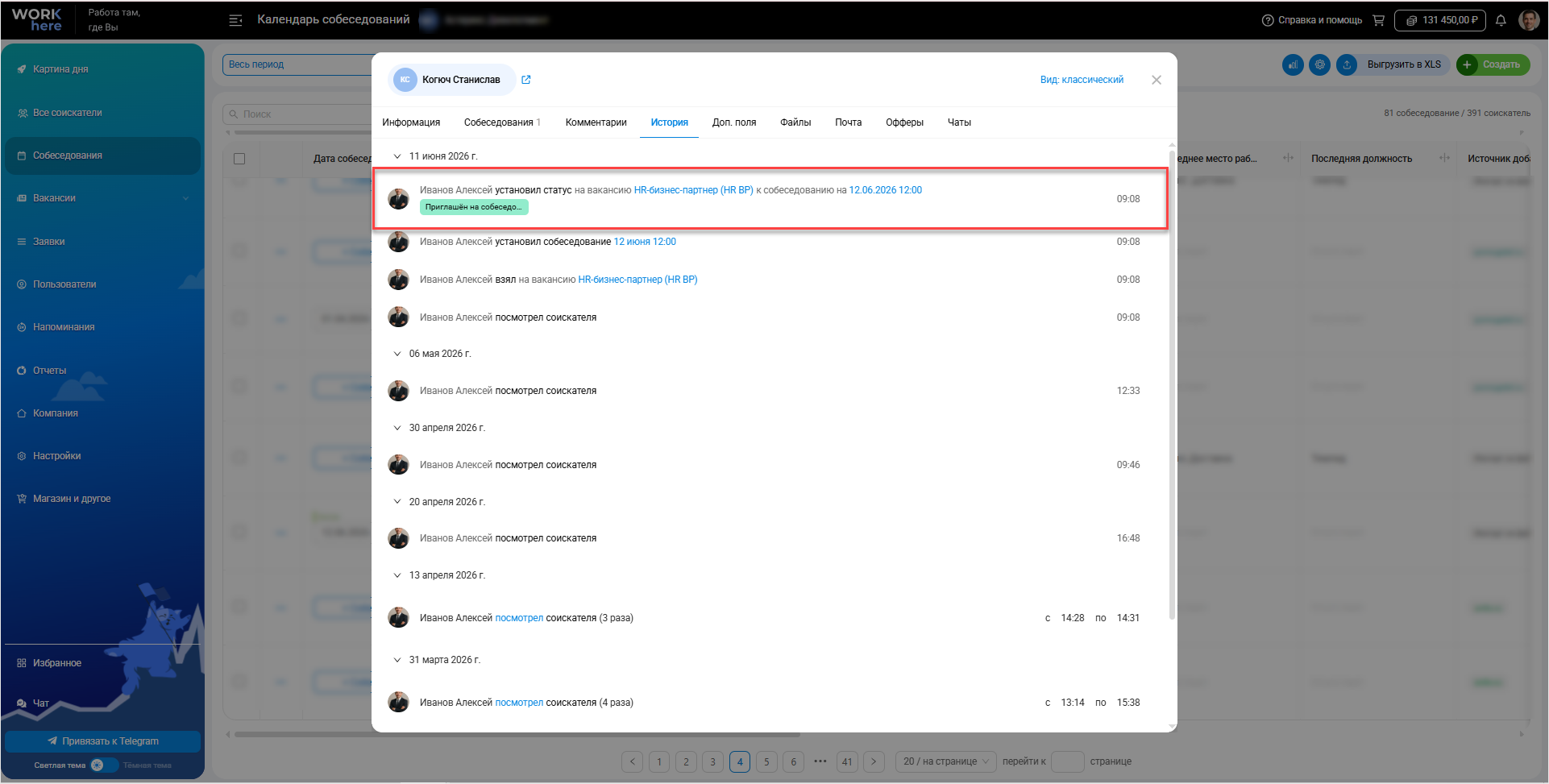
Task: Collapse the 20 апреля 2026 г. group
Action: coord(397,502)
